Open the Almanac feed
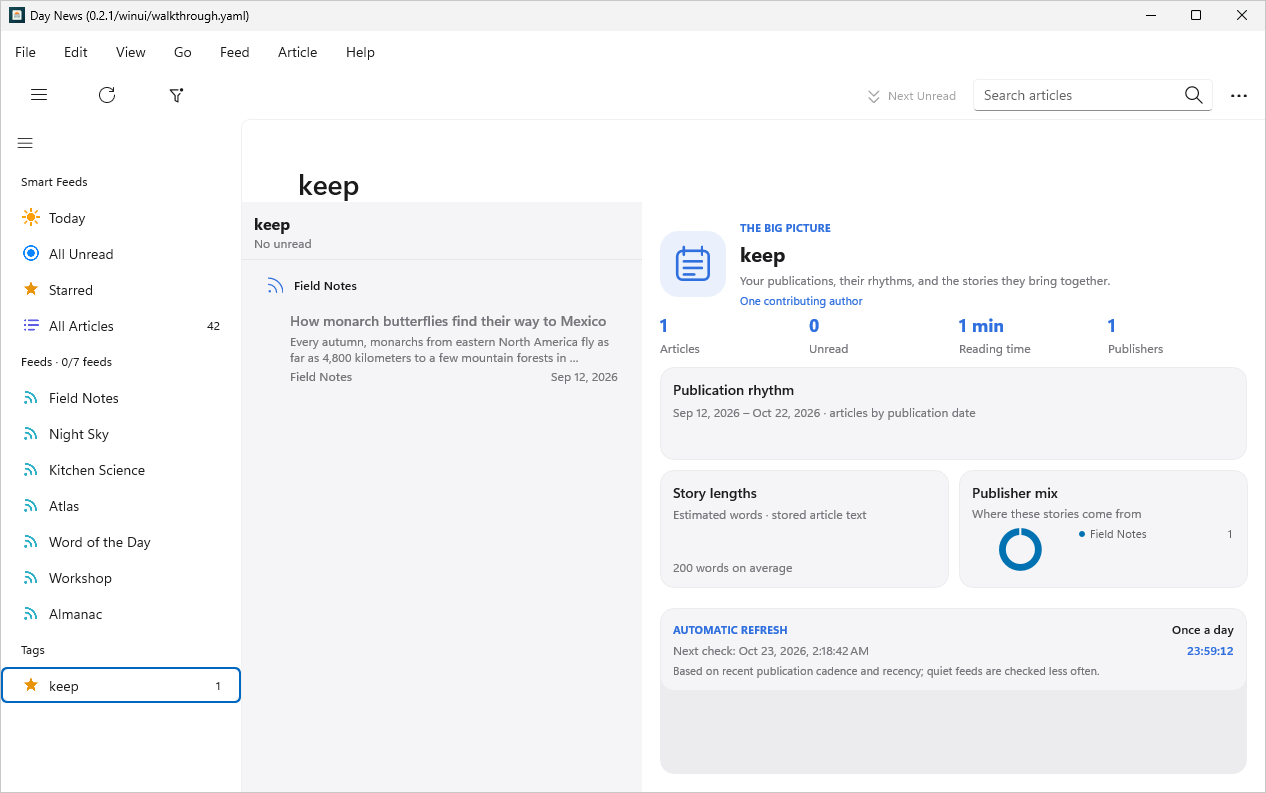Viewport: 1266px width, 793px height. pyautogui.click(x=121, y=614)
